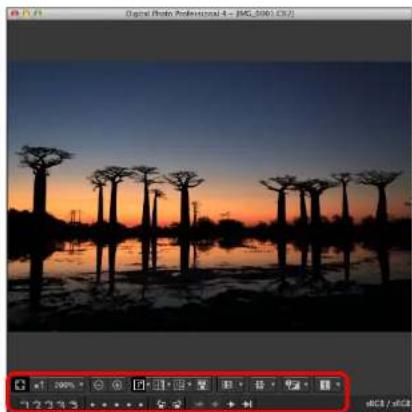Select the third preview layout icon

tap(179, 385)
